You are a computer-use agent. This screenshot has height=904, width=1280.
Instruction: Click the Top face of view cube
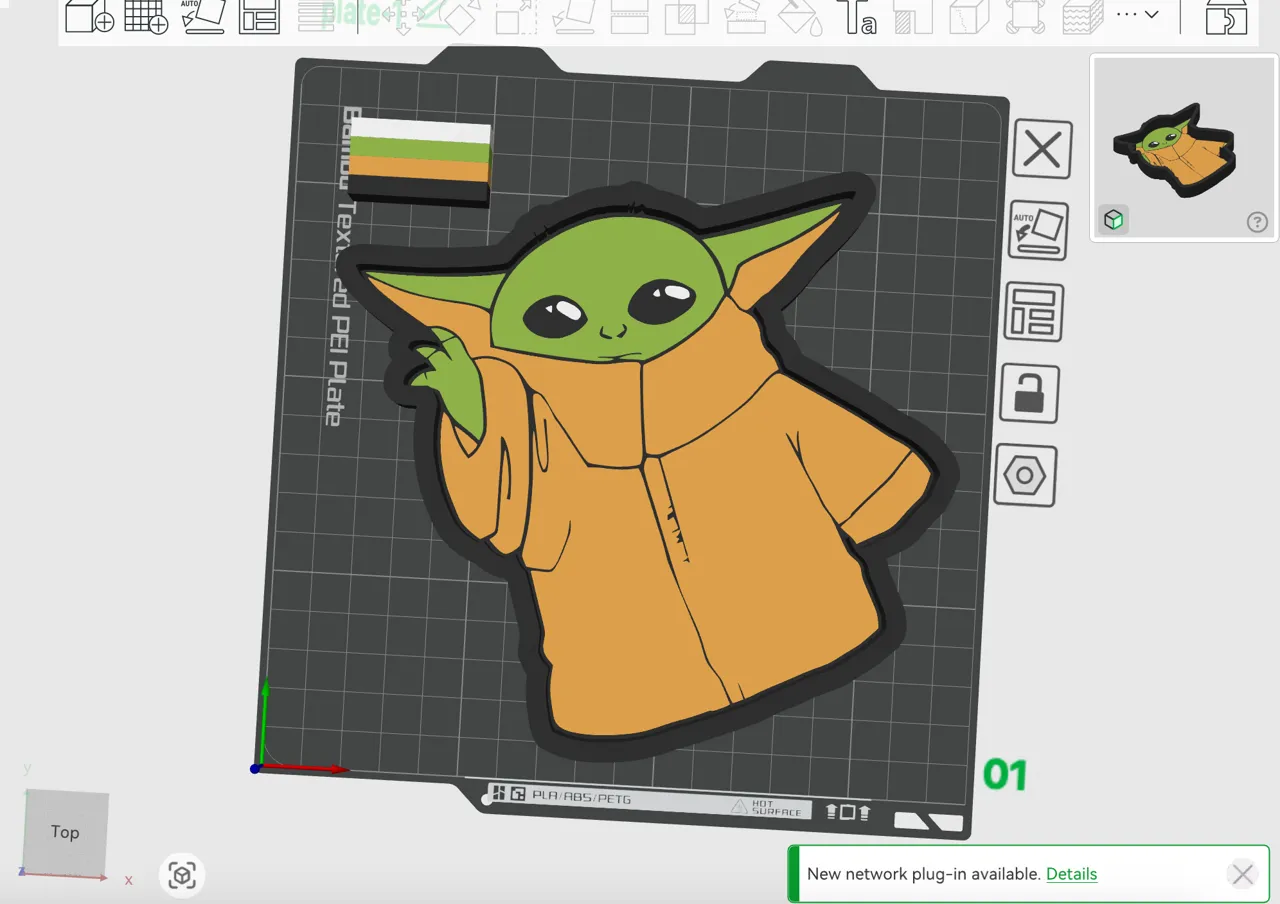65,832
